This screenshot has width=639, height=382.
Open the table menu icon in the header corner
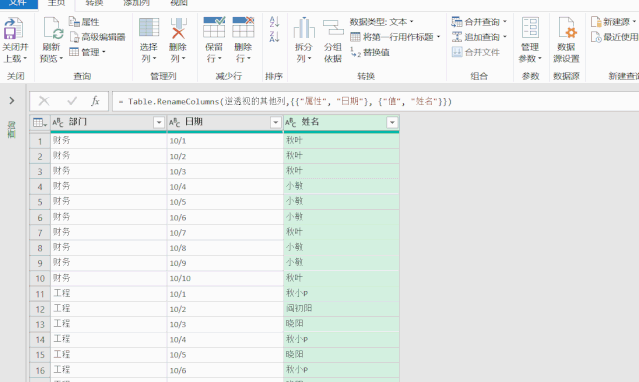pyautogui.click(x=40, y=122)
